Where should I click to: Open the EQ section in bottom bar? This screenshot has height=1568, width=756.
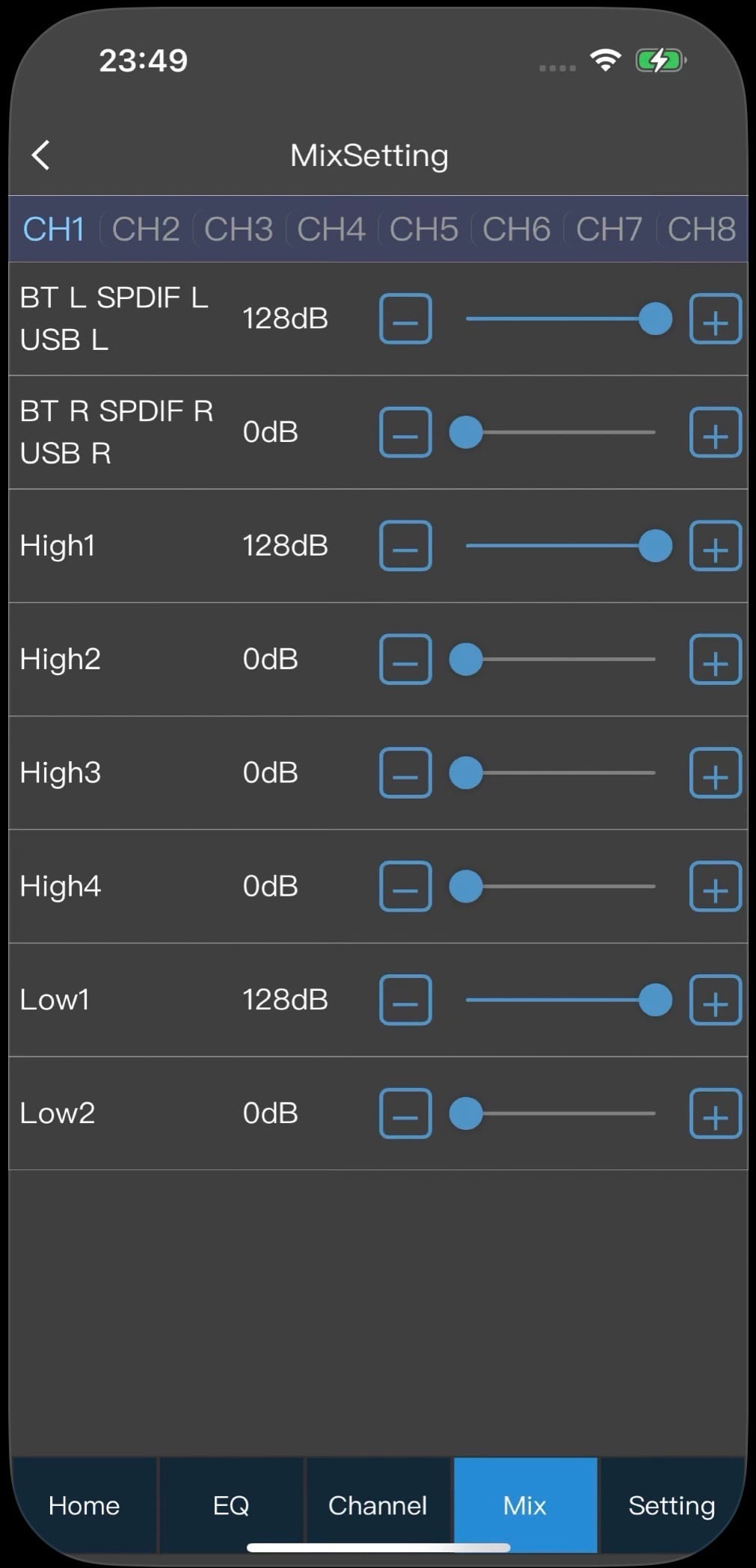point(231,1505)
